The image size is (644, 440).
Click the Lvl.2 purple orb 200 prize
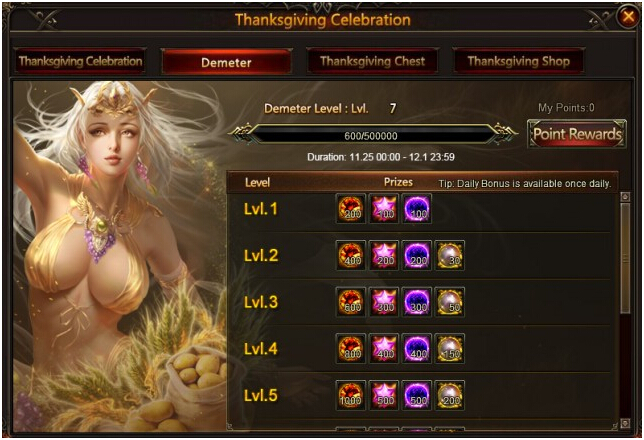[416, 255]
